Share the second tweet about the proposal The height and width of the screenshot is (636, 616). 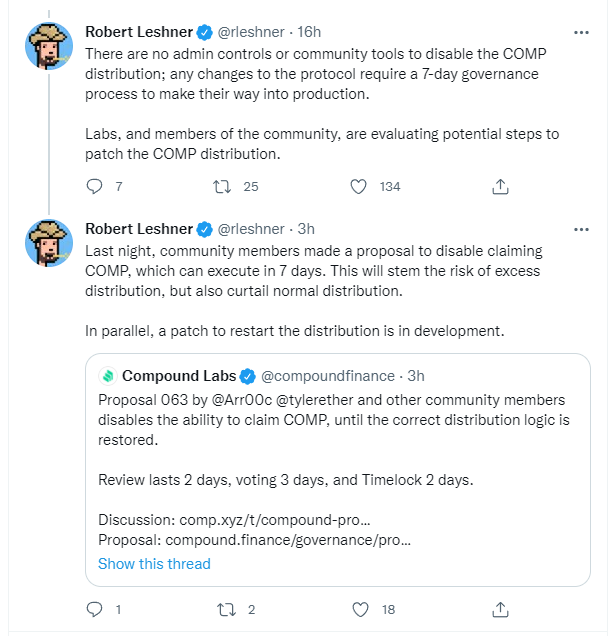click(x=501, y=609)
